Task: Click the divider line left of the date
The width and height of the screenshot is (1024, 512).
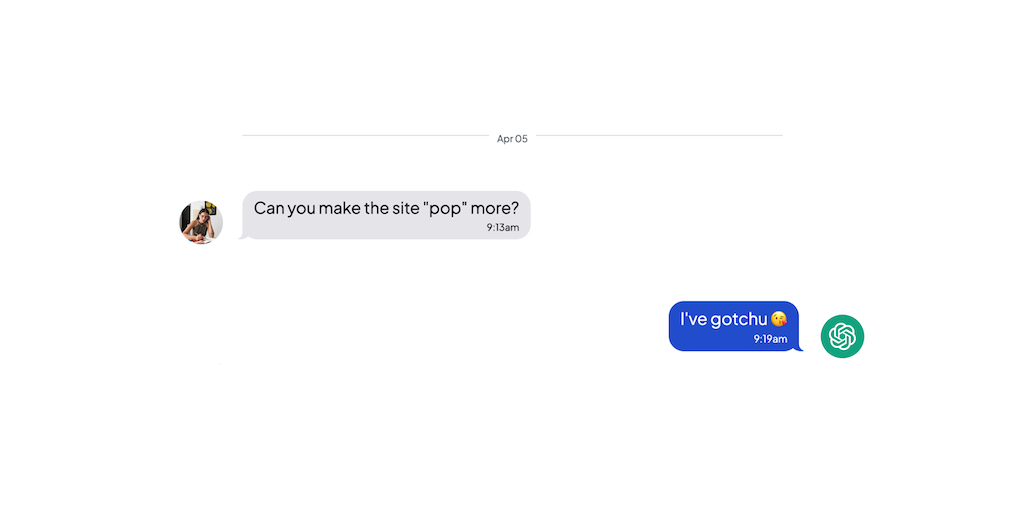Action: coord(364,135)
